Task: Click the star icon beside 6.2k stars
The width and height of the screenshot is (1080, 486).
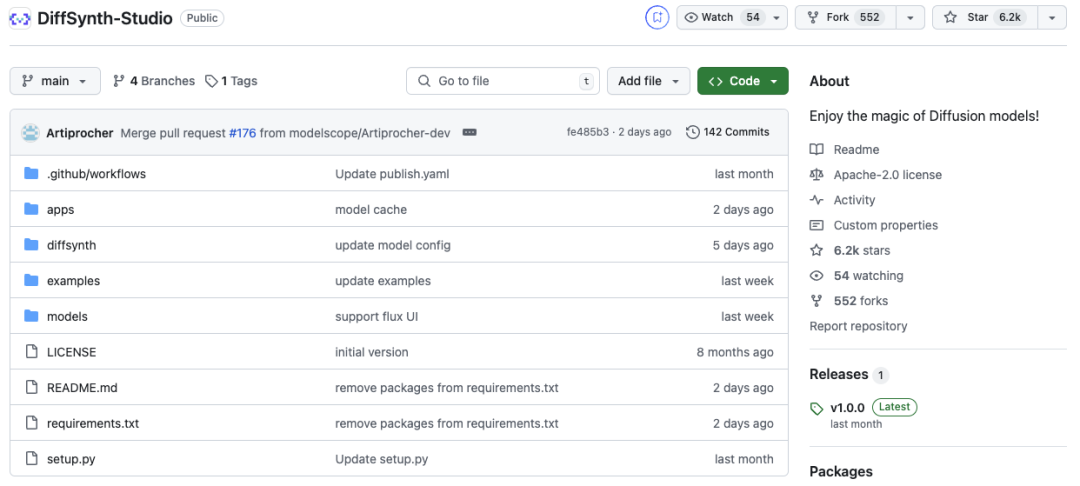Action: 817,251
